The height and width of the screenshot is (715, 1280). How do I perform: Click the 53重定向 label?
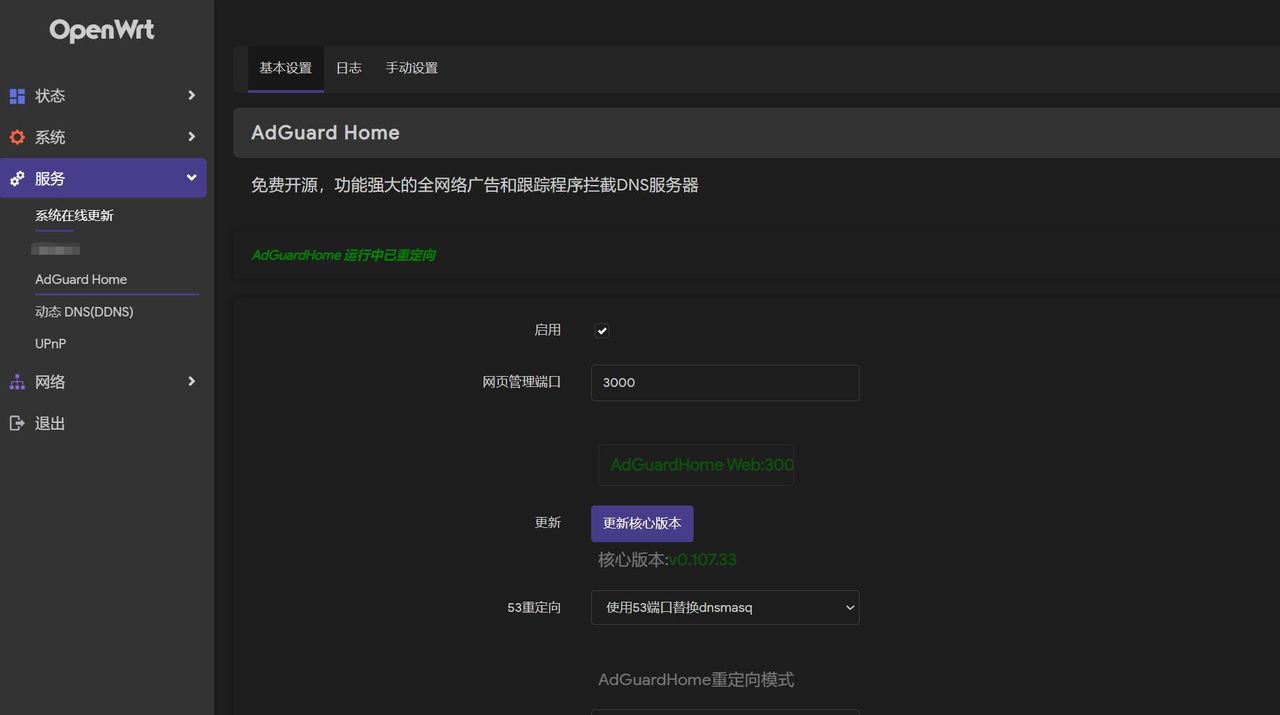tap(534, 607)
